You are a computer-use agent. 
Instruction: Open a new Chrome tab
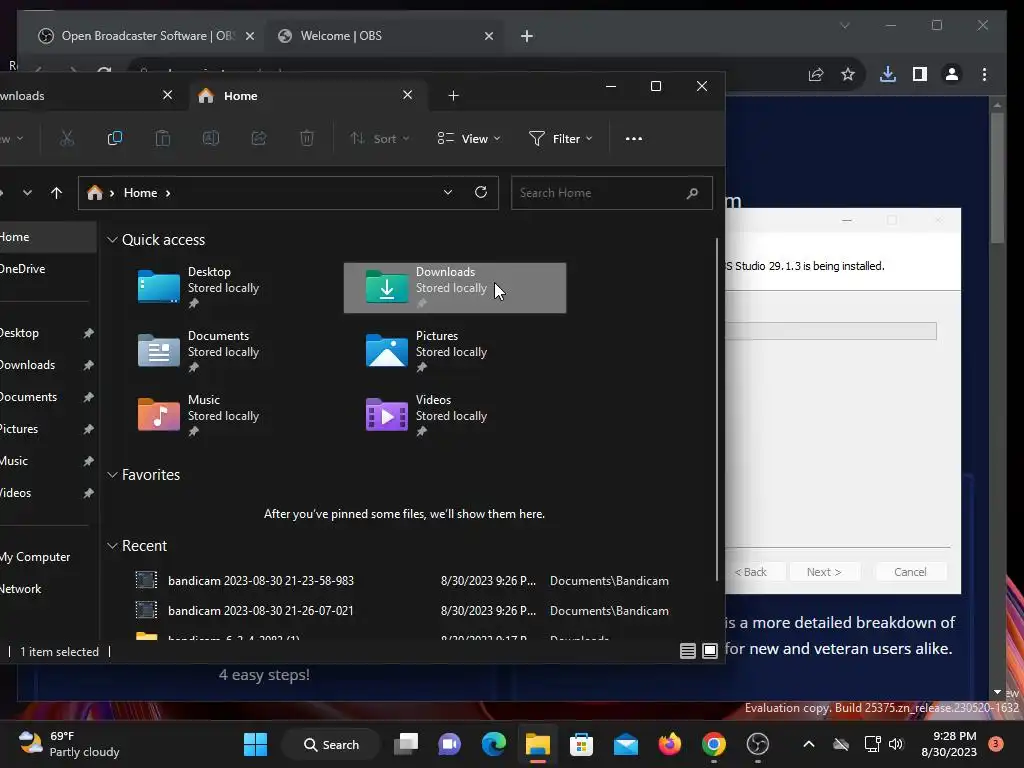pos(527,36)
